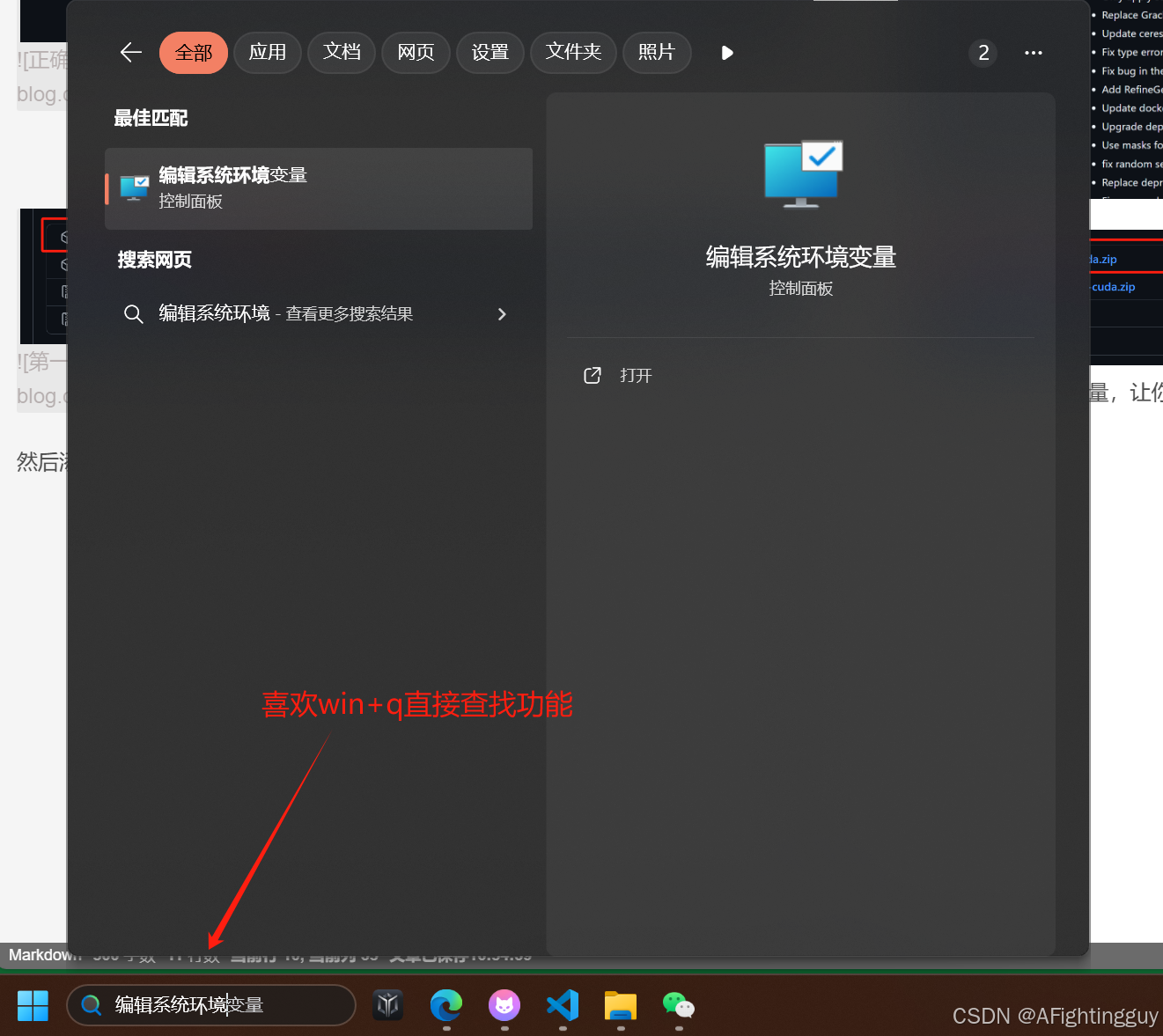Open 编辑系统环境变量 from best match results
The height and width of the screenshot is (1036, 1163).
[318, 187]
